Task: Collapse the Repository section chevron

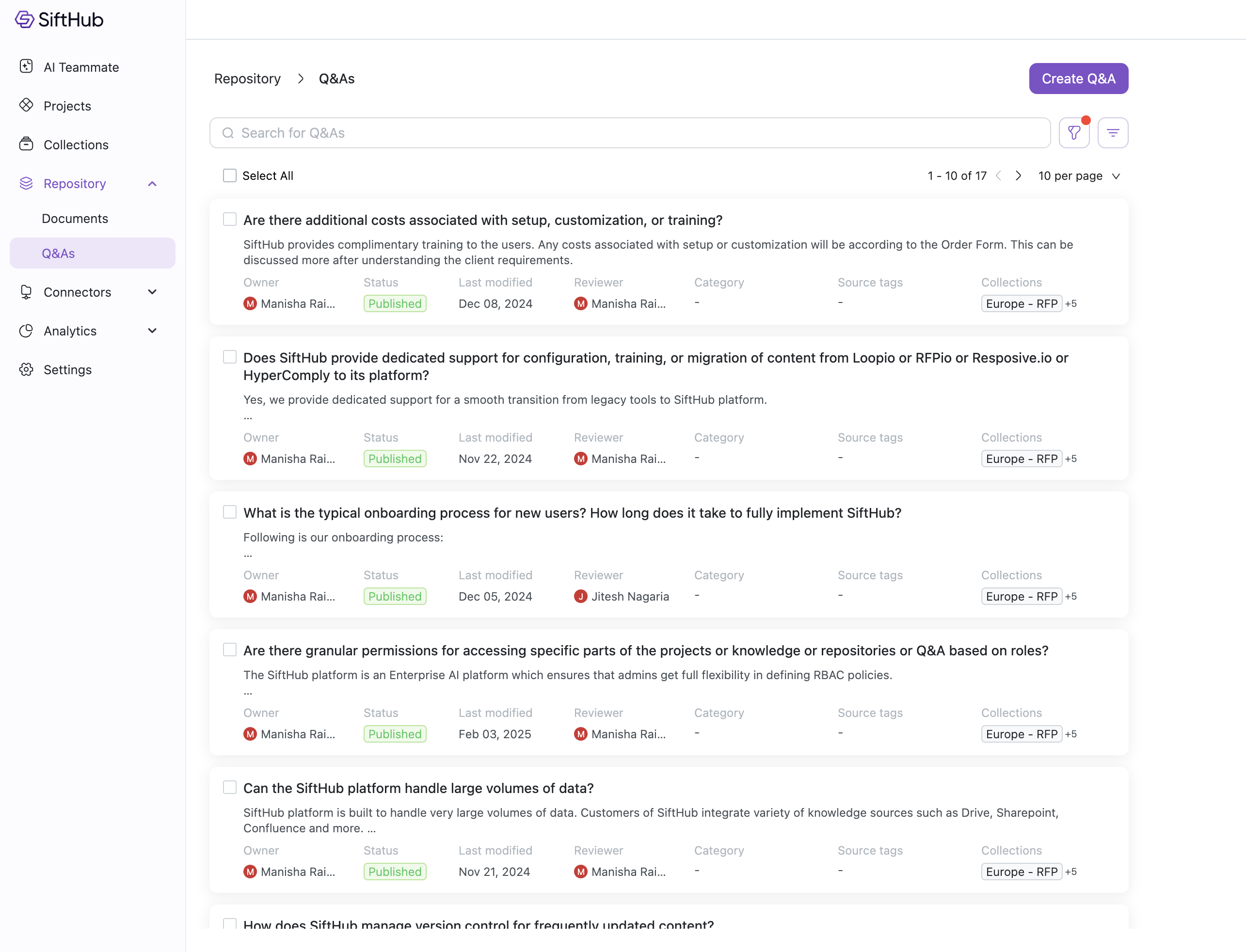Action: tap(152, 184)
